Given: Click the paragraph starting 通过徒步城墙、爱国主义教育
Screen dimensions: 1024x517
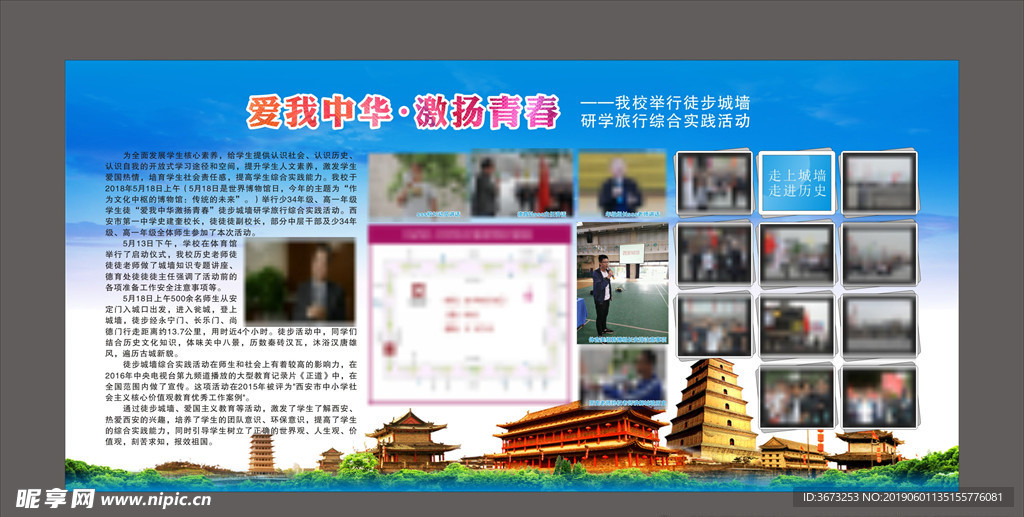Looking at the screenshot, I should coord(231,425).
